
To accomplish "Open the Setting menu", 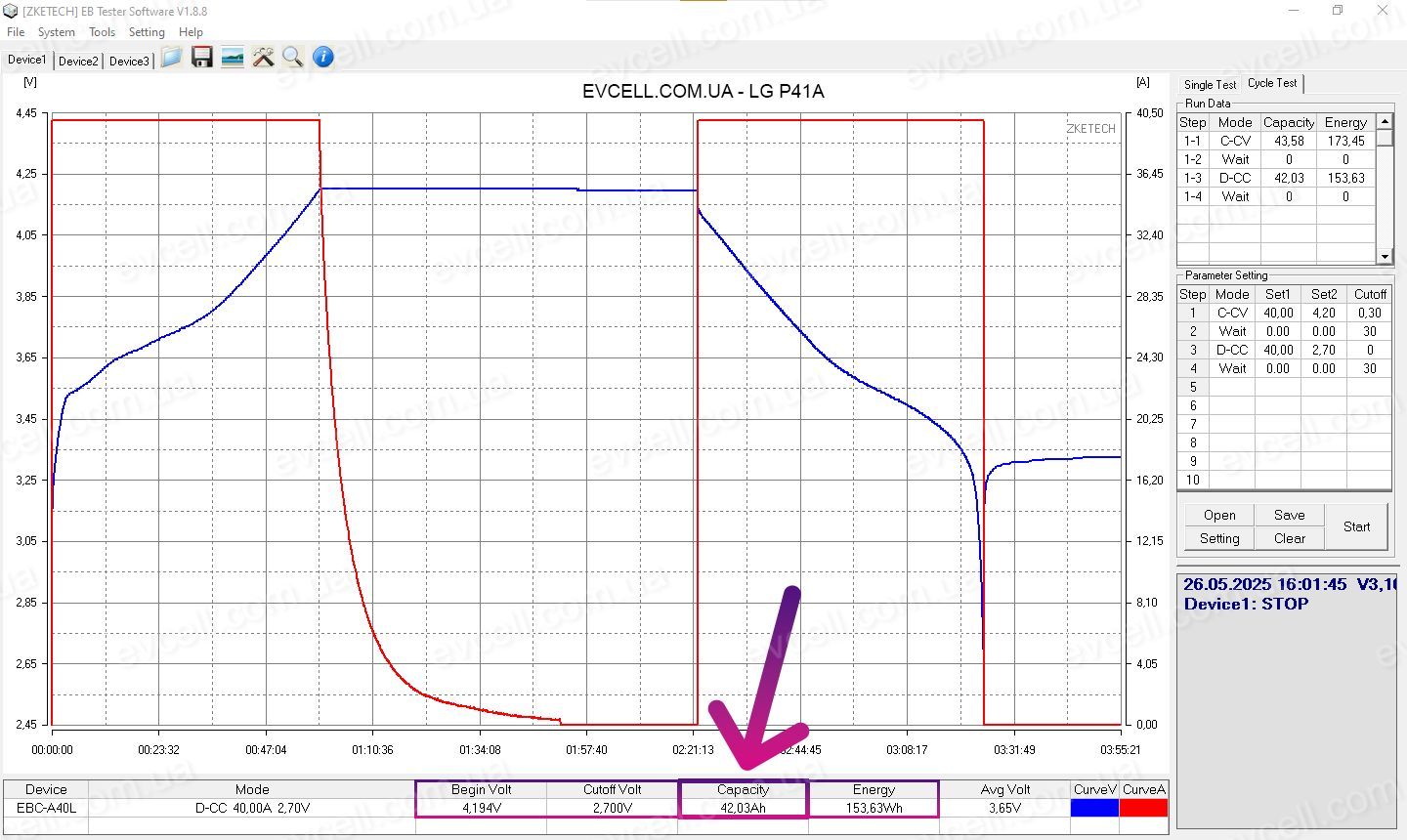I will click(x=147, y=32).
